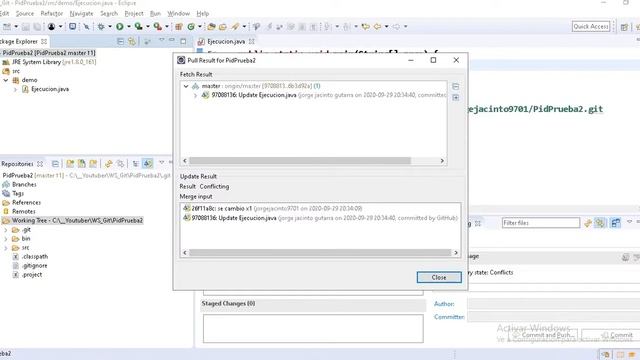Expand Ejecucion.java in Package Explorer
This screenshot has height=360, width=640.
(x=15, y=89)
